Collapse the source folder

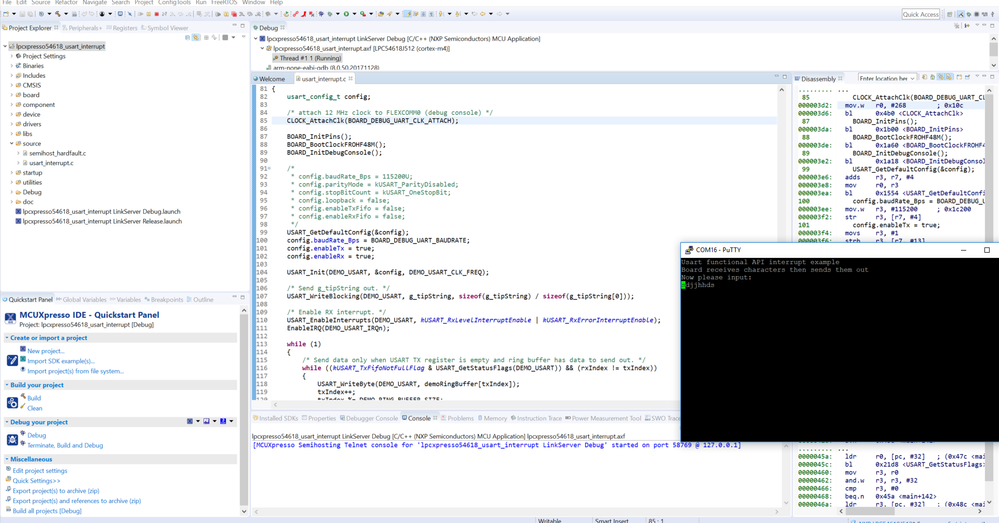(x=11, y=143)
